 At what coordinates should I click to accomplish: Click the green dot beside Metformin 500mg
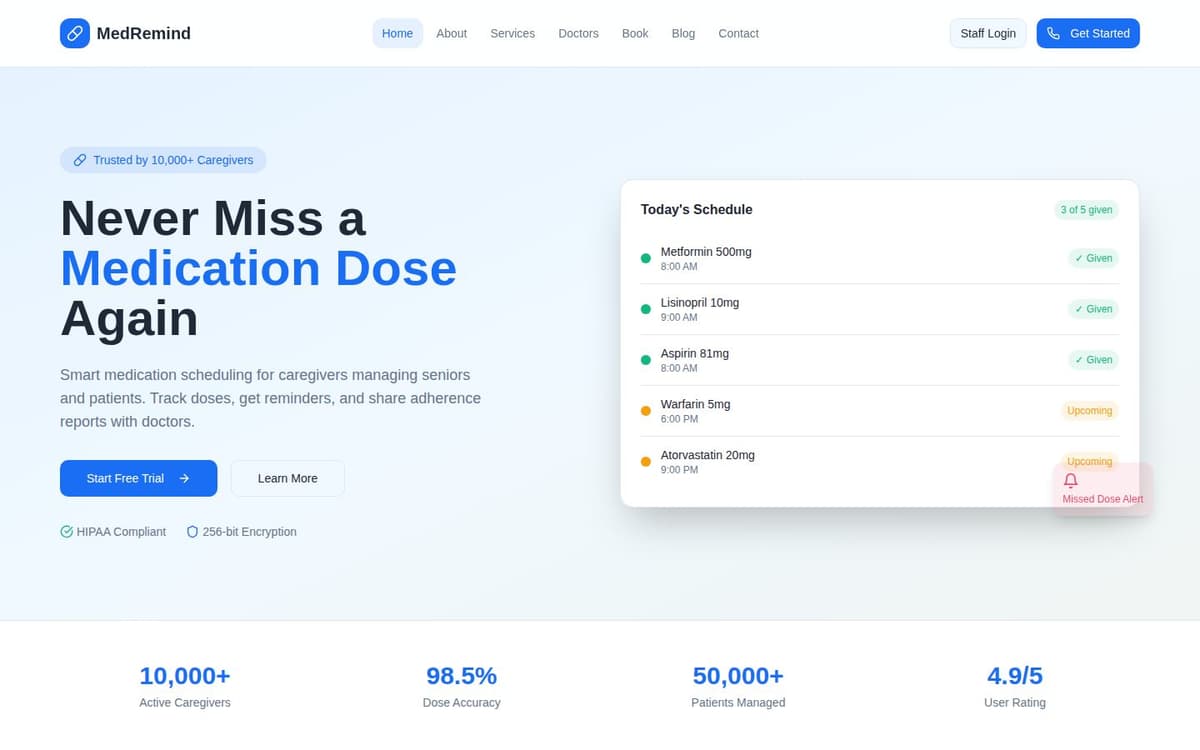(x=646, y=258)
